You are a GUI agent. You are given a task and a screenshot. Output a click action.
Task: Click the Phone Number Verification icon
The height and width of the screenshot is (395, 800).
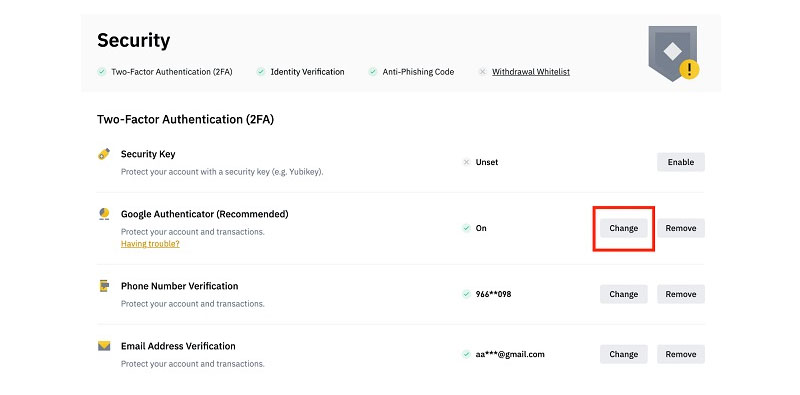pos(104,286)
